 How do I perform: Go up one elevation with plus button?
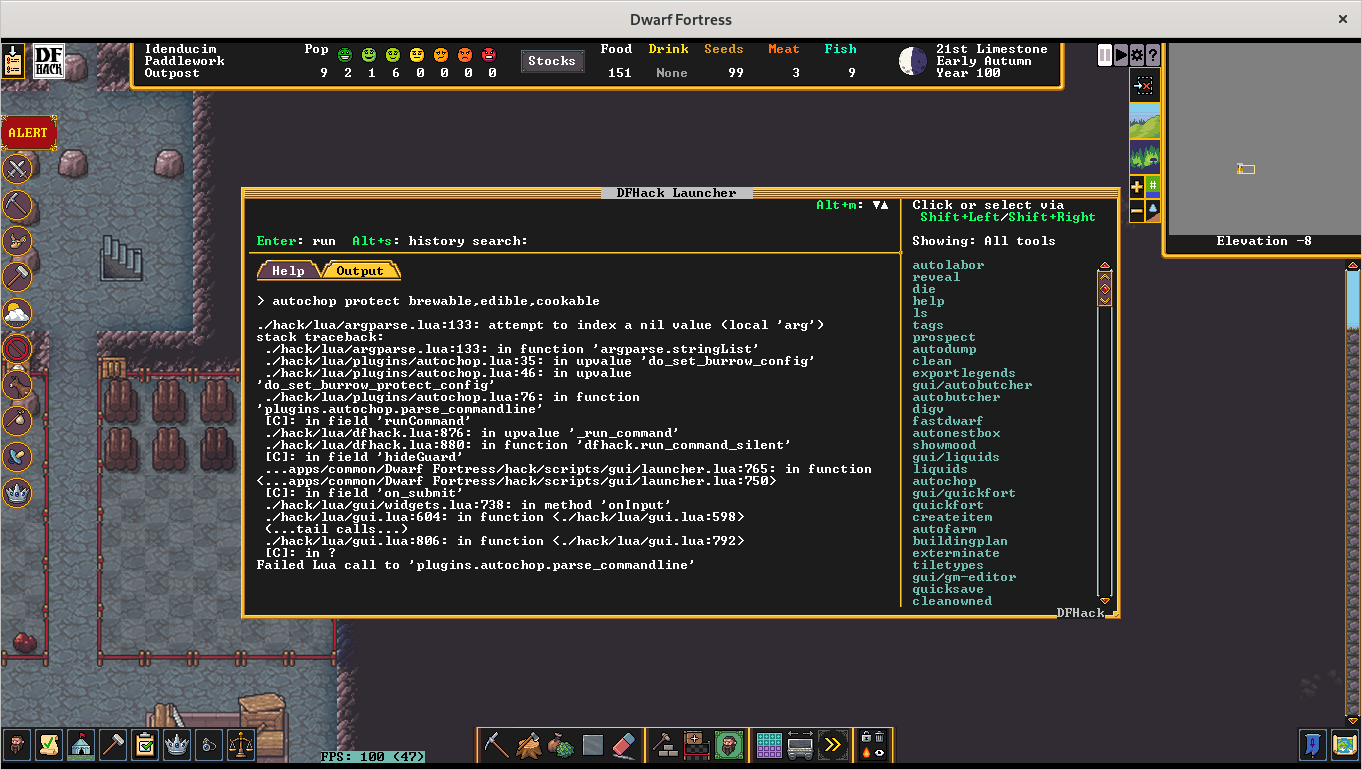1137,186
